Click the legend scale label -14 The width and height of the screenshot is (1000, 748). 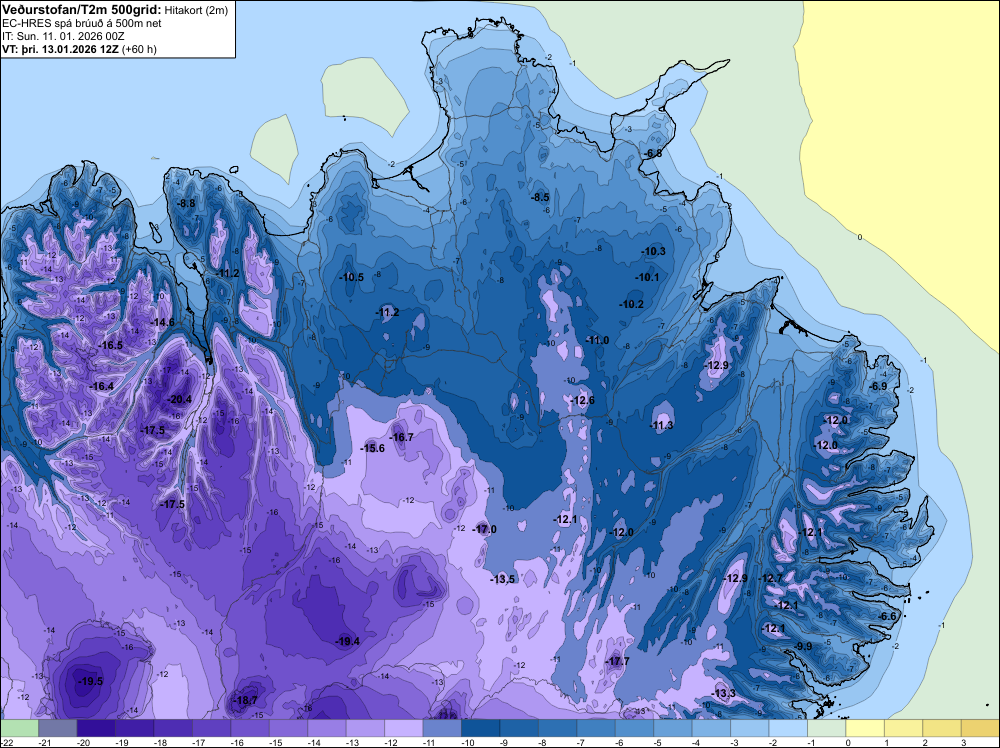click(x=314, y=742)
